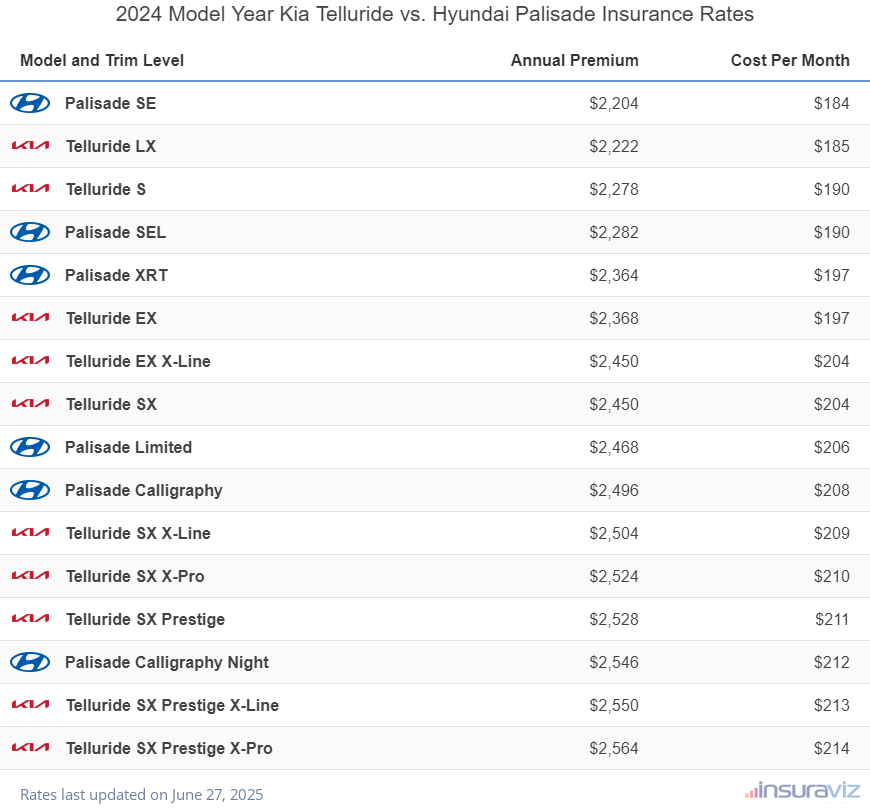
Task: Select the Kia logo in Telluride EX X-Line row
Action: (31, 361)
